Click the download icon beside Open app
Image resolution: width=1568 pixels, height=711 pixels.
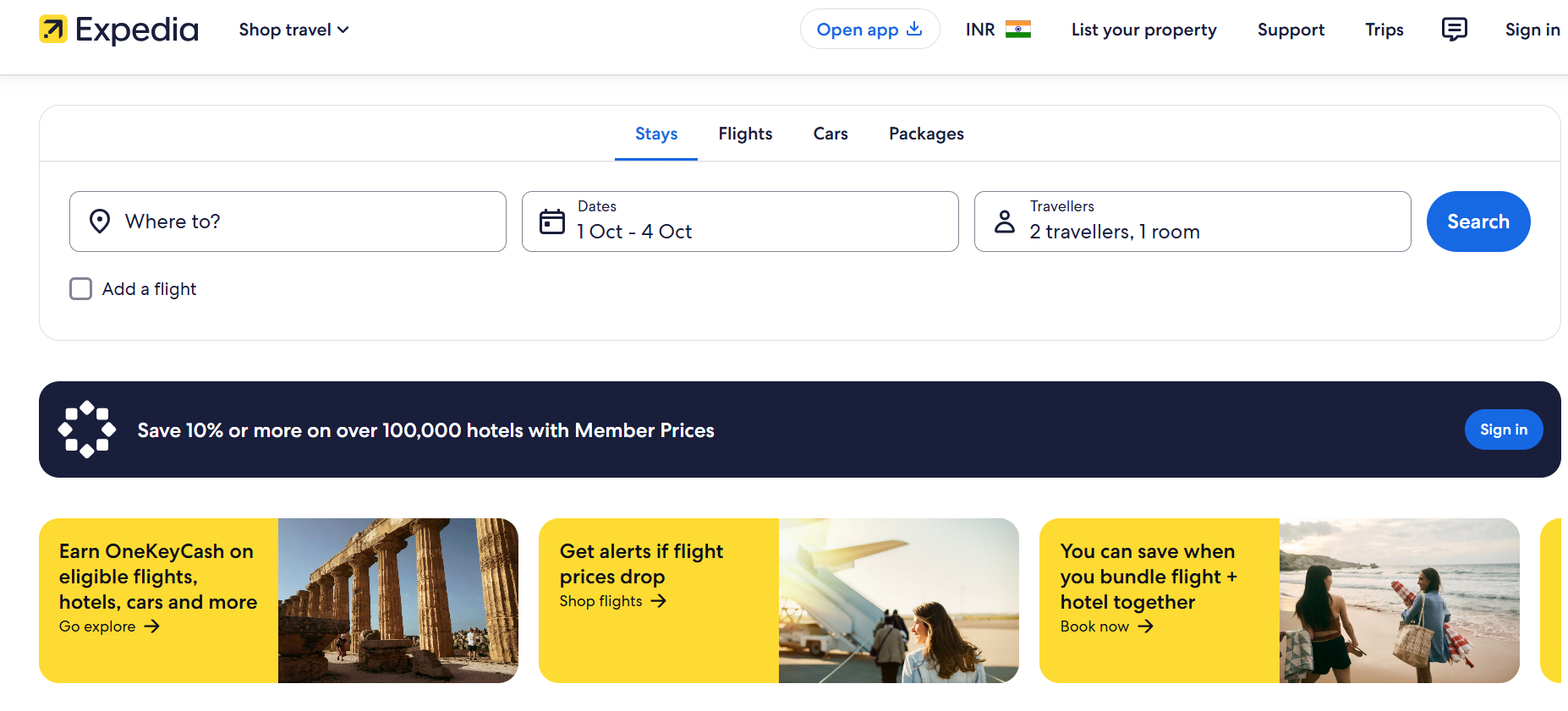914,29
